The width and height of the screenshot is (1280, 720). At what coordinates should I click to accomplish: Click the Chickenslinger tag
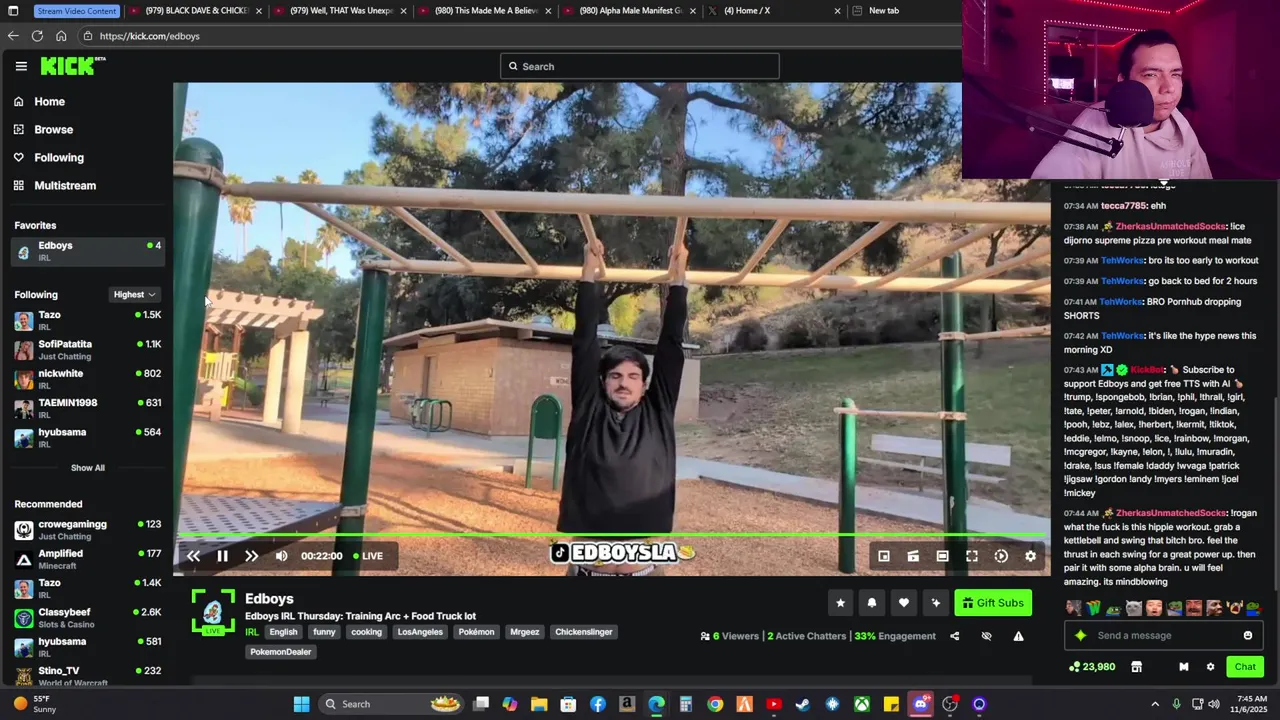[584, 632]
